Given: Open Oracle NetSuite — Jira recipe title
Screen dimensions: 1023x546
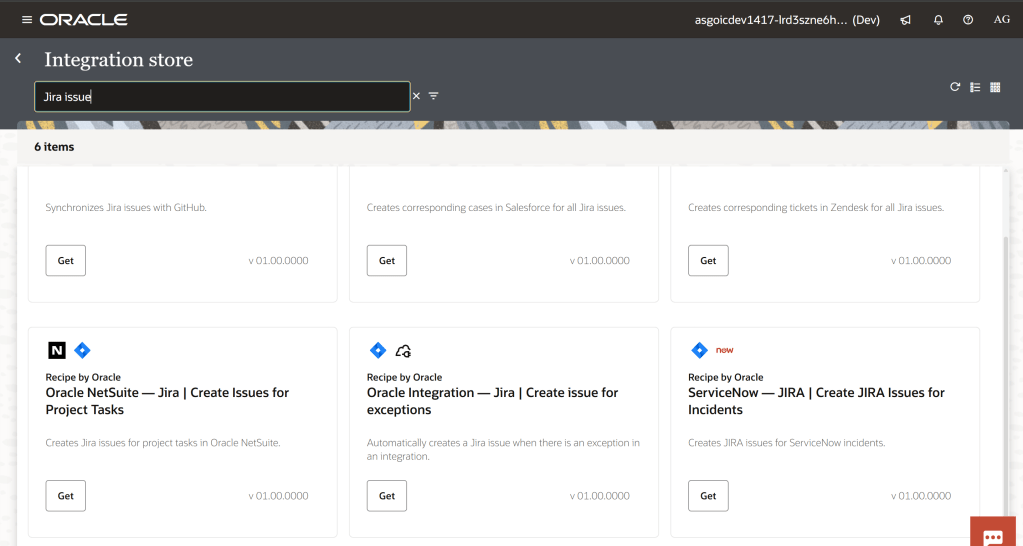Looking at the screenshot, I should click(x=167, y=401).
